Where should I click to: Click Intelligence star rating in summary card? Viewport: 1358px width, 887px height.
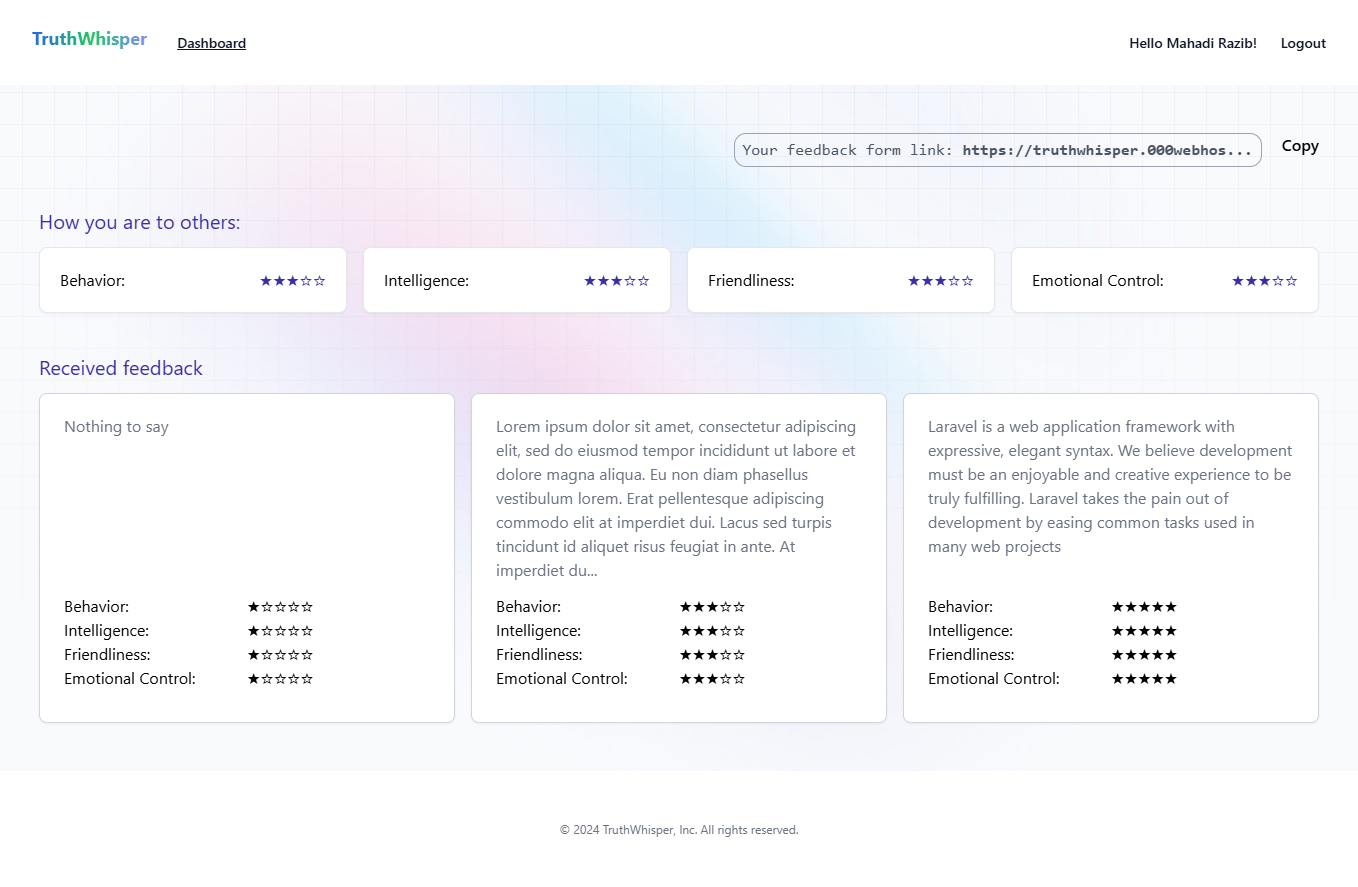tap(616, 281)
